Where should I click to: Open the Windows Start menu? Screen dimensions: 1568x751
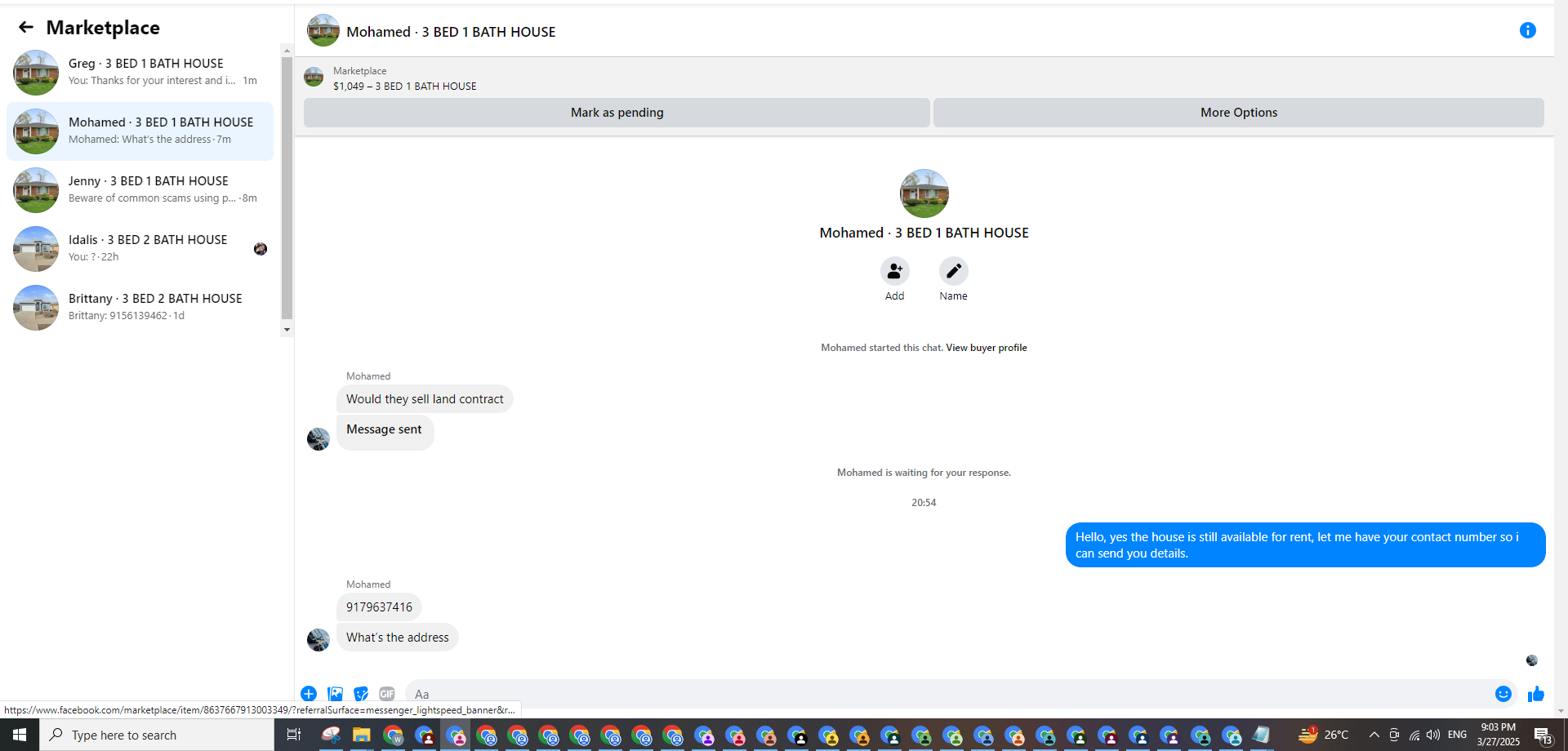20,735
